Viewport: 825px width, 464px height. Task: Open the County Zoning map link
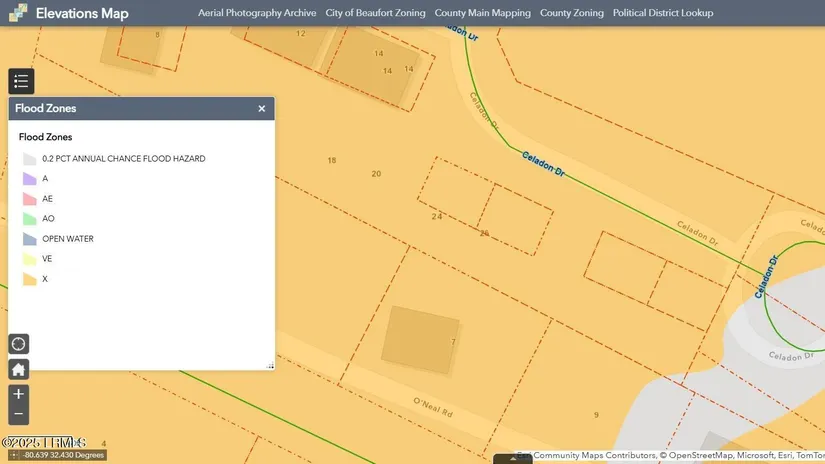point(571,13)
